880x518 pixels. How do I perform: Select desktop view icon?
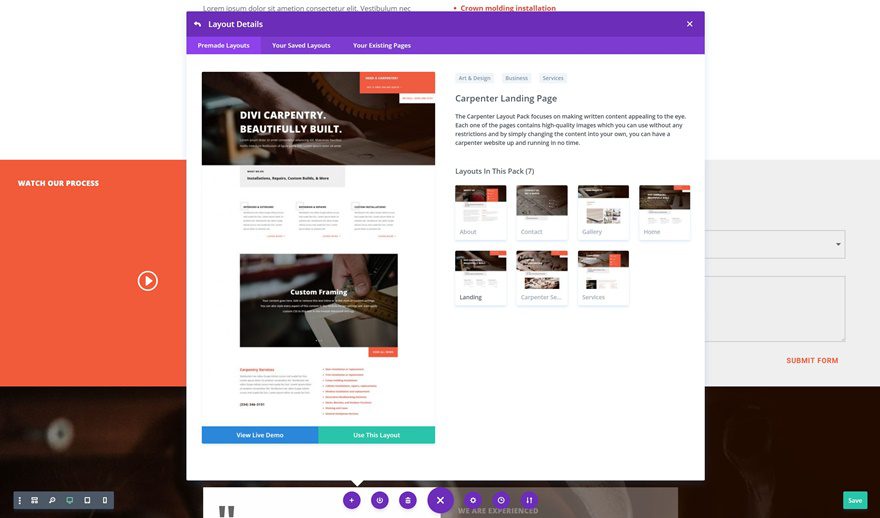point(70,500)
